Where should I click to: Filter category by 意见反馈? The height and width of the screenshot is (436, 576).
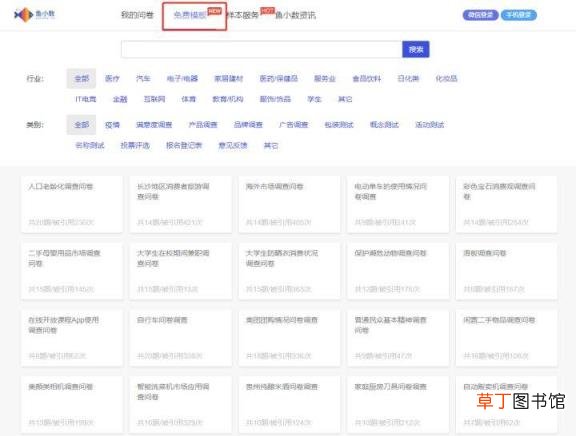coord(233,145)
